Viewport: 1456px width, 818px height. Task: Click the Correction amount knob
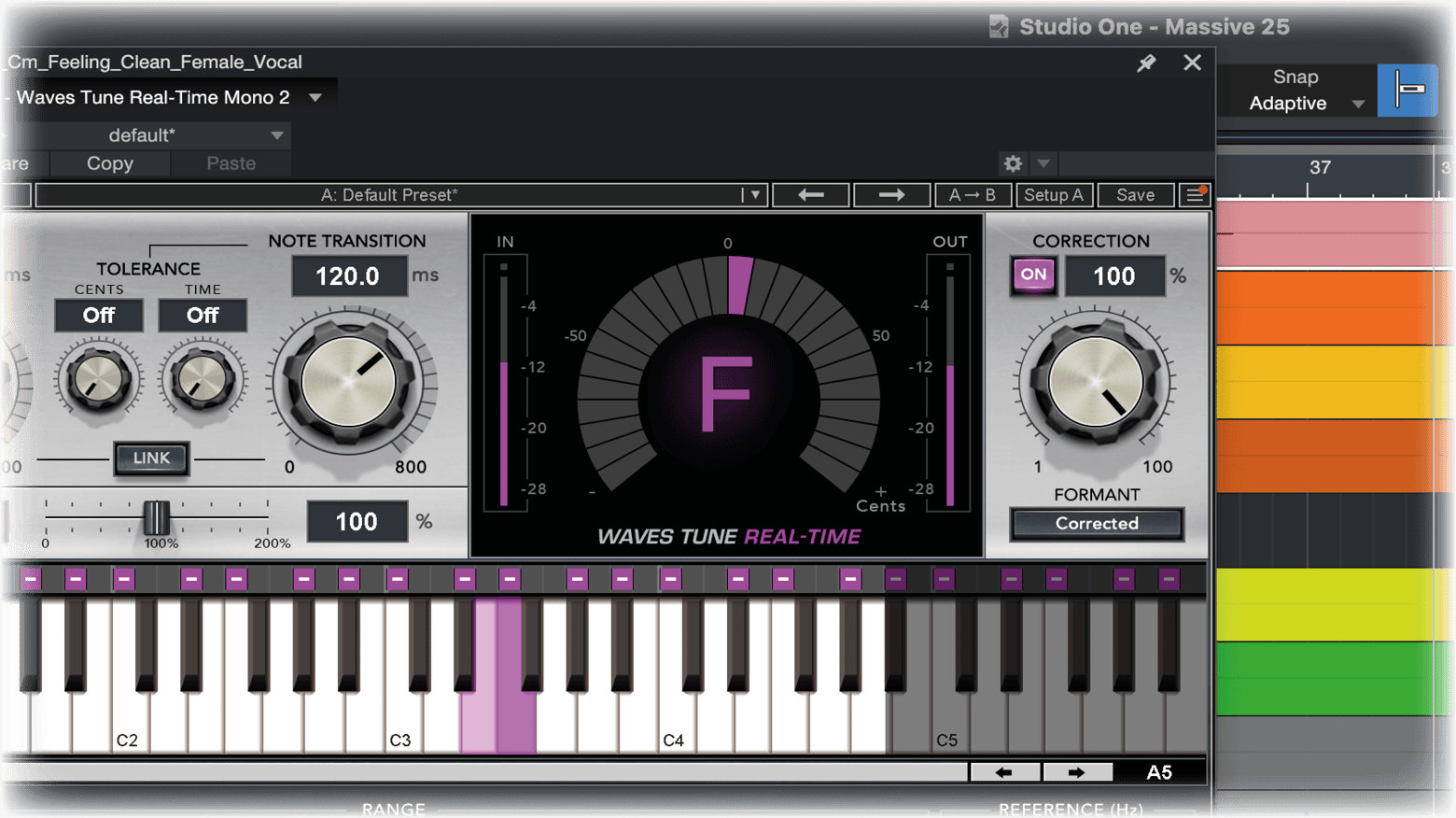coord(1096,382)
